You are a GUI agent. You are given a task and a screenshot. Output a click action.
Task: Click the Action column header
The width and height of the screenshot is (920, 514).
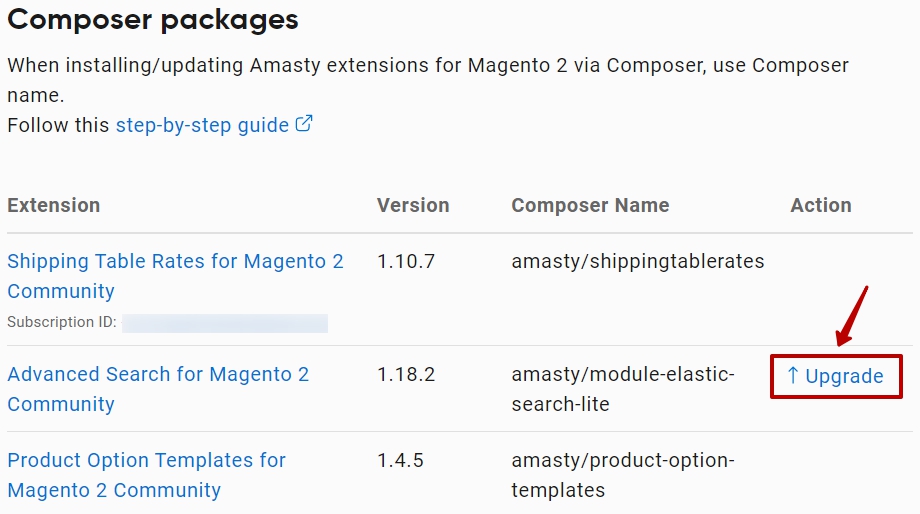tap(821, 205)
